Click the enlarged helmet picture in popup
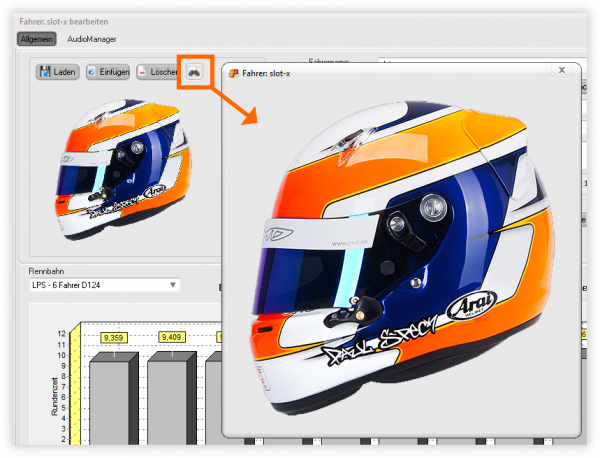Screen dimensions: 600x458 point(400,260)
